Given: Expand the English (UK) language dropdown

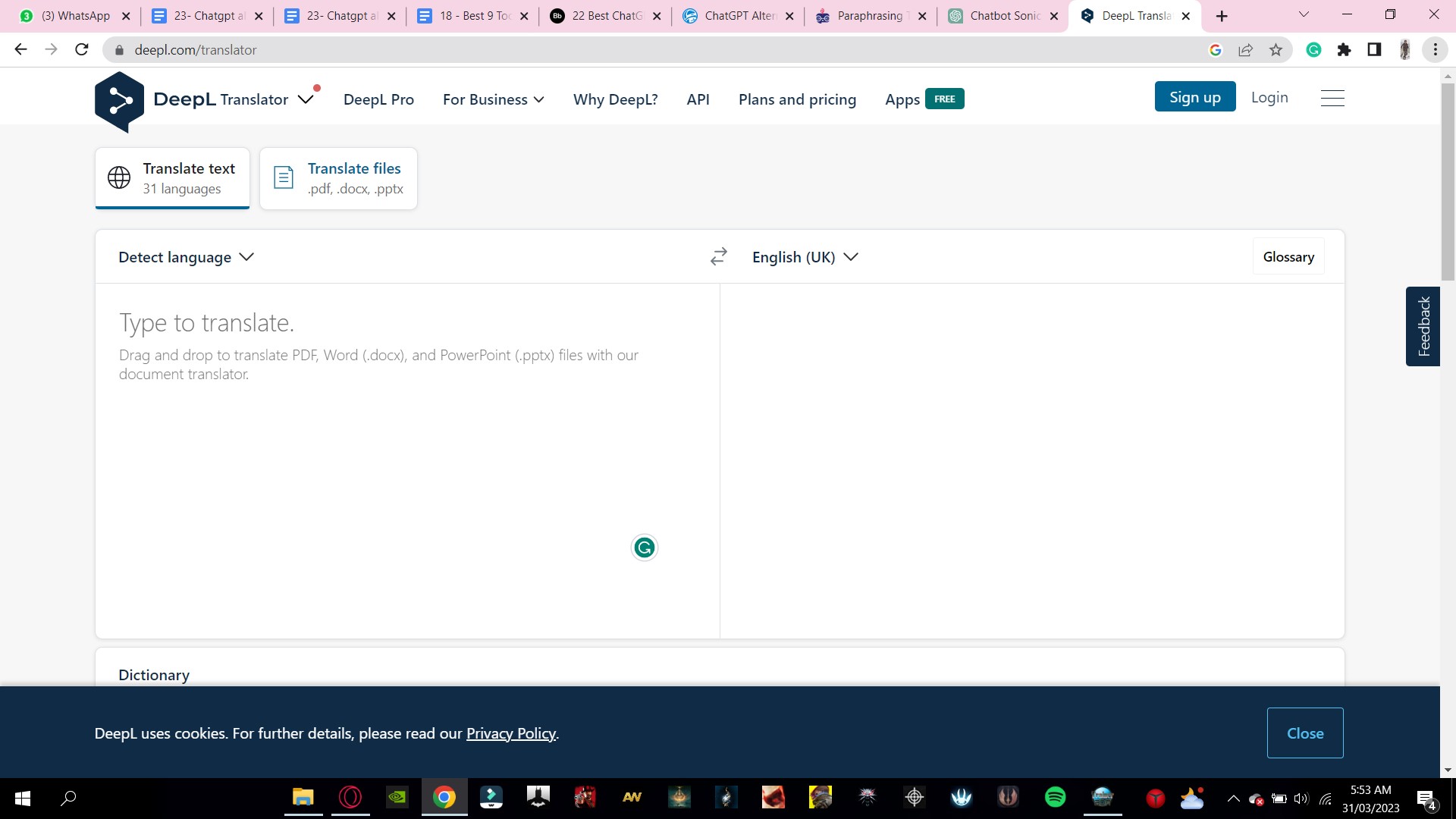Looking at the screenshot, I should [x=805, y=256].
